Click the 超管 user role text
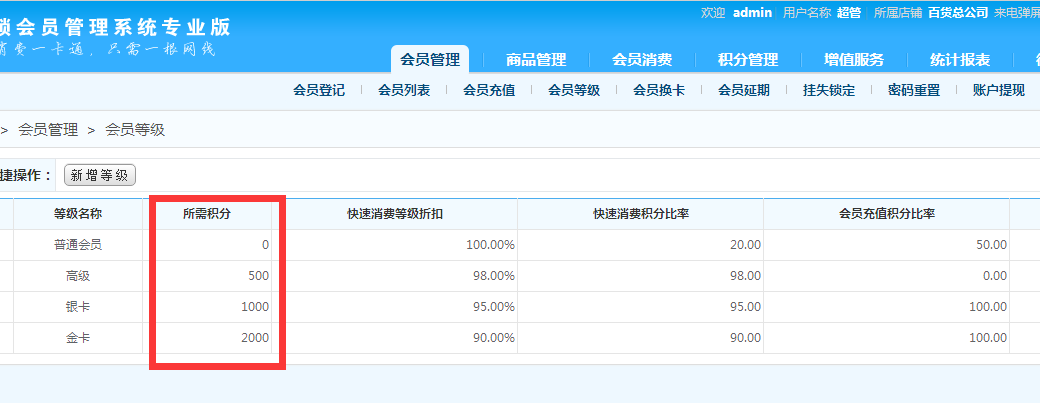Viewport: 1040px width, 403px height. 849,12
